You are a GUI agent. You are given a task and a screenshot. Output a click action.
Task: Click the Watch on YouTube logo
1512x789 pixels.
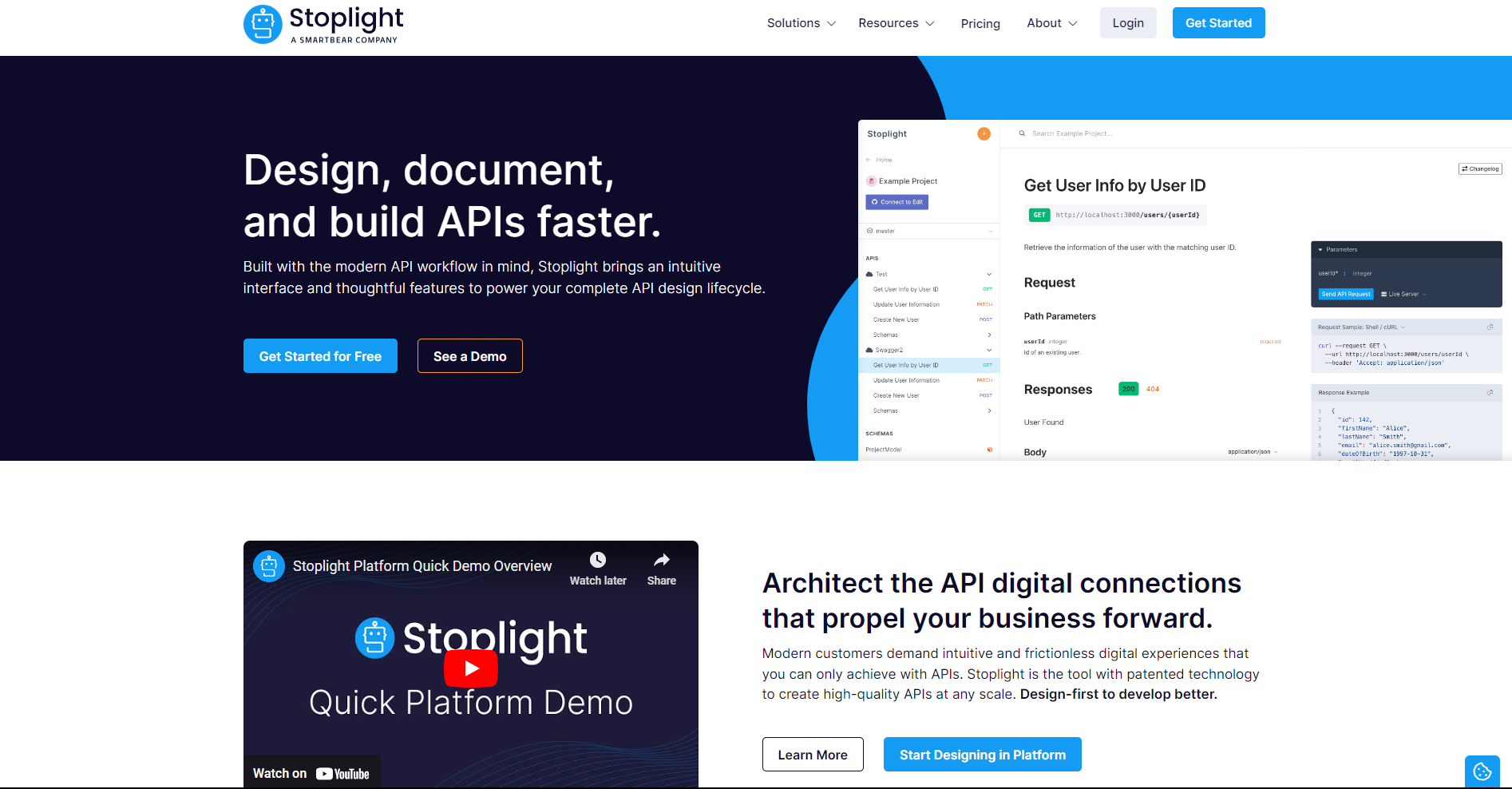point(342,773)
